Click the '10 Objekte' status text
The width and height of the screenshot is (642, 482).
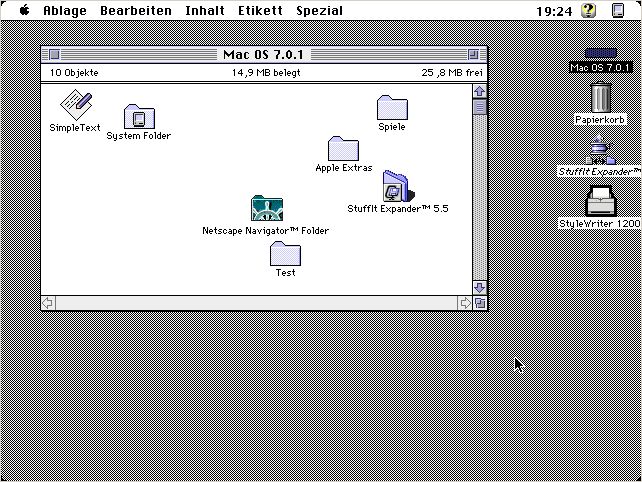pyautogui.click(x=74, y=73)
